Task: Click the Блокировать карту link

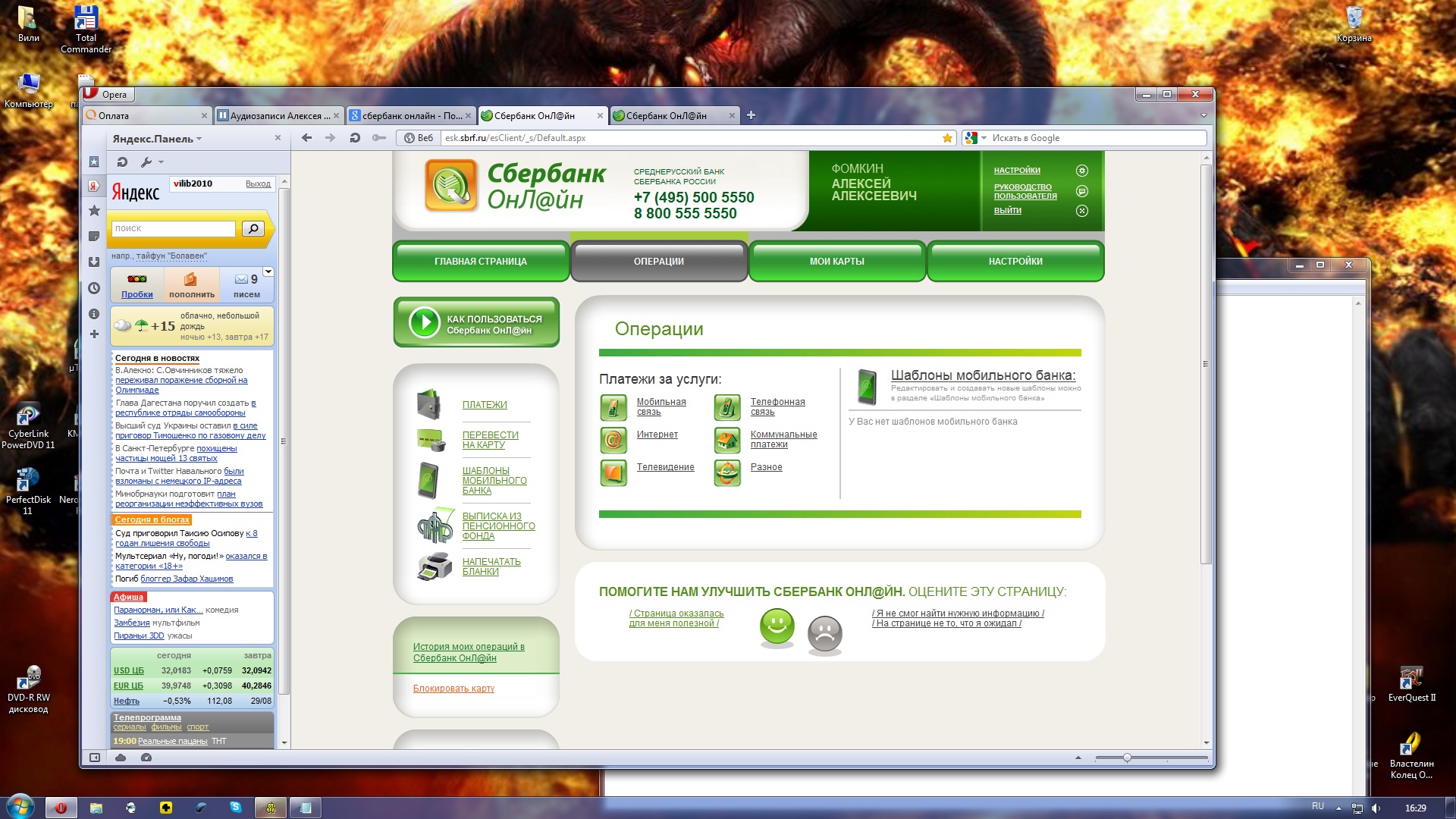Action: pyautogui.click(x=453, y=689)
